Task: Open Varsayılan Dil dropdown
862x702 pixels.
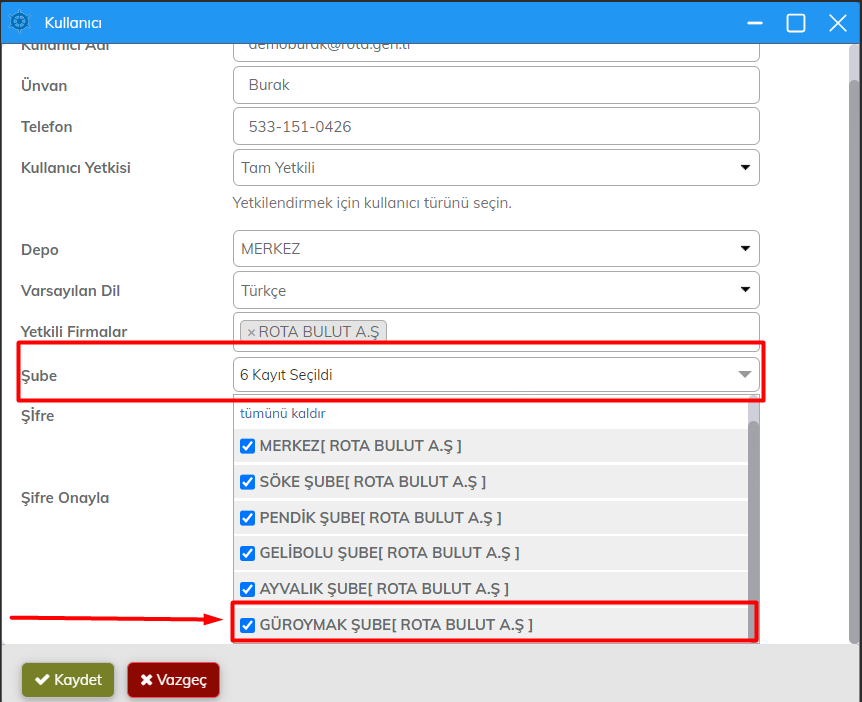Action: (x=495, y=290)
